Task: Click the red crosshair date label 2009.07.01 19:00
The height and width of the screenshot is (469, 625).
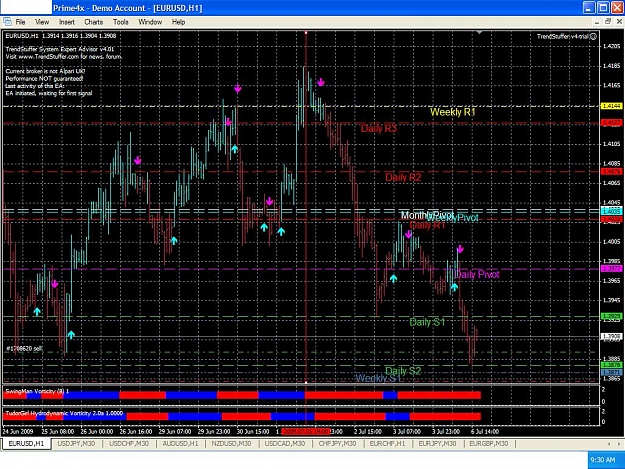Action: (305, 432)
